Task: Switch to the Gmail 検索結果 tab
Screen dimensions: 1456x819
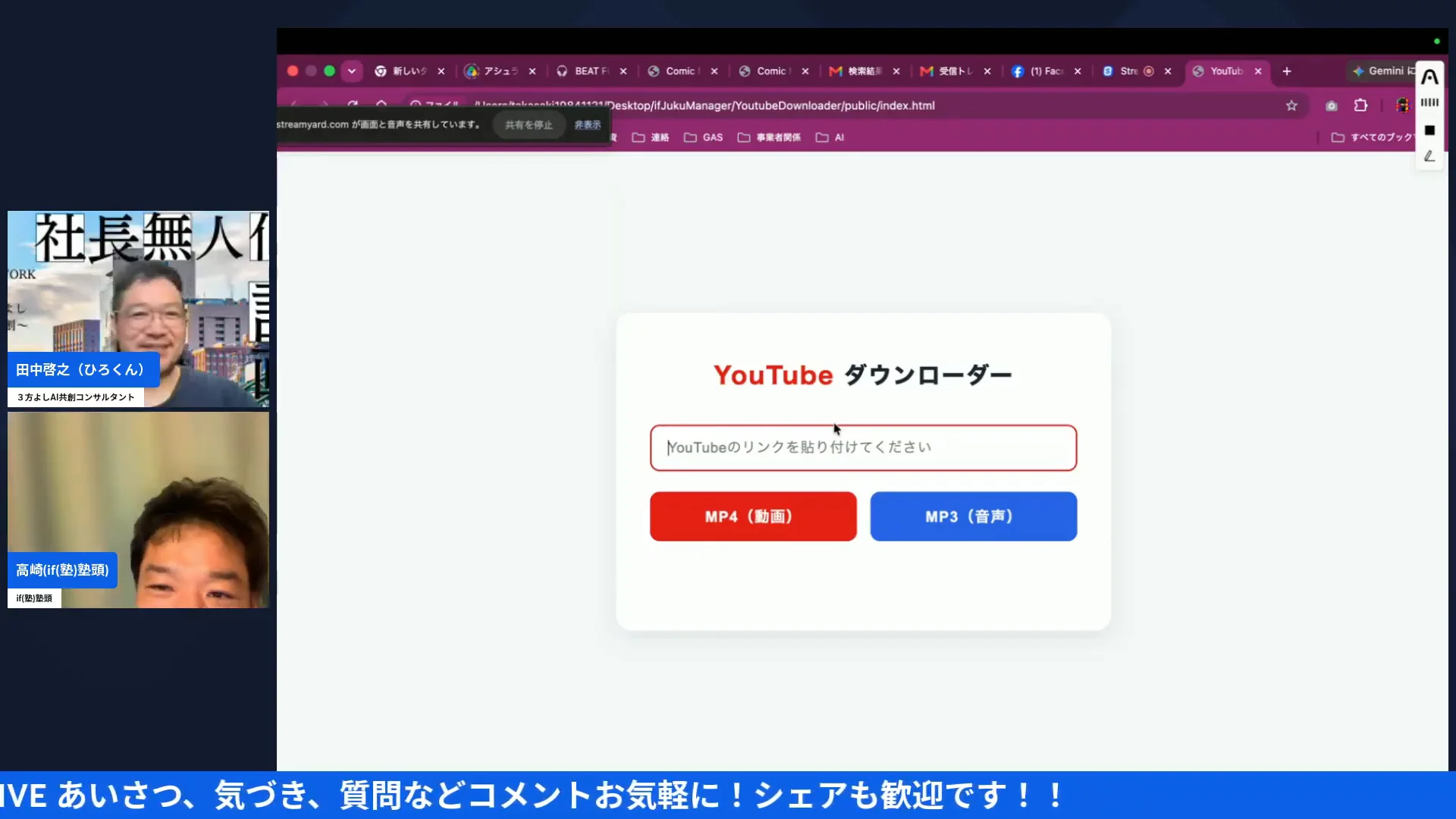Action: [x=857, y=71]
